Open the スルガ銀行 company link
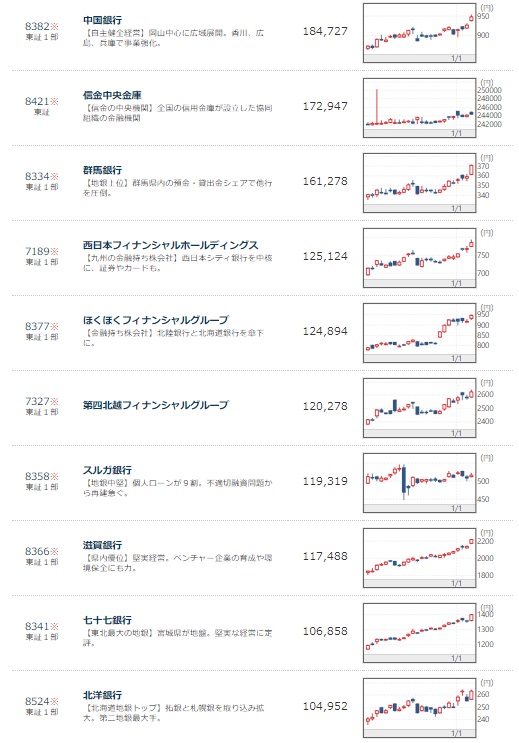The width and height of the screenshot is (519, 743). [107, 470]
